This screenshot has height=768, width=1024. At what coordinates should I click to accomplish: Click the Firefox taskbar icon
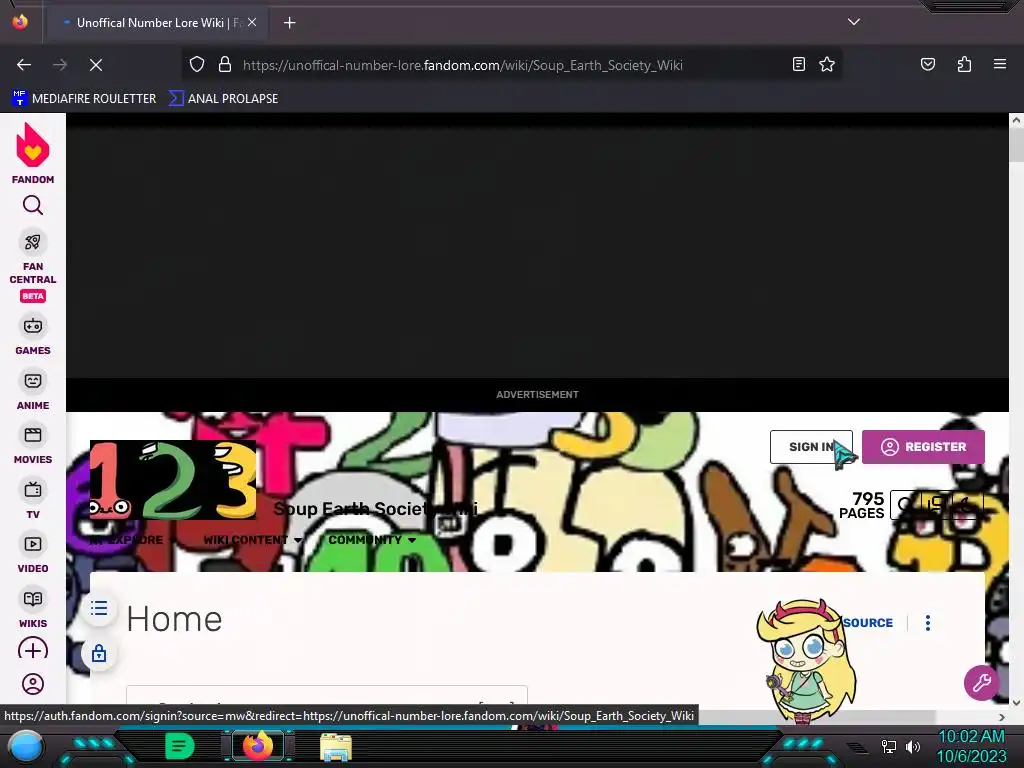[258, 746]
